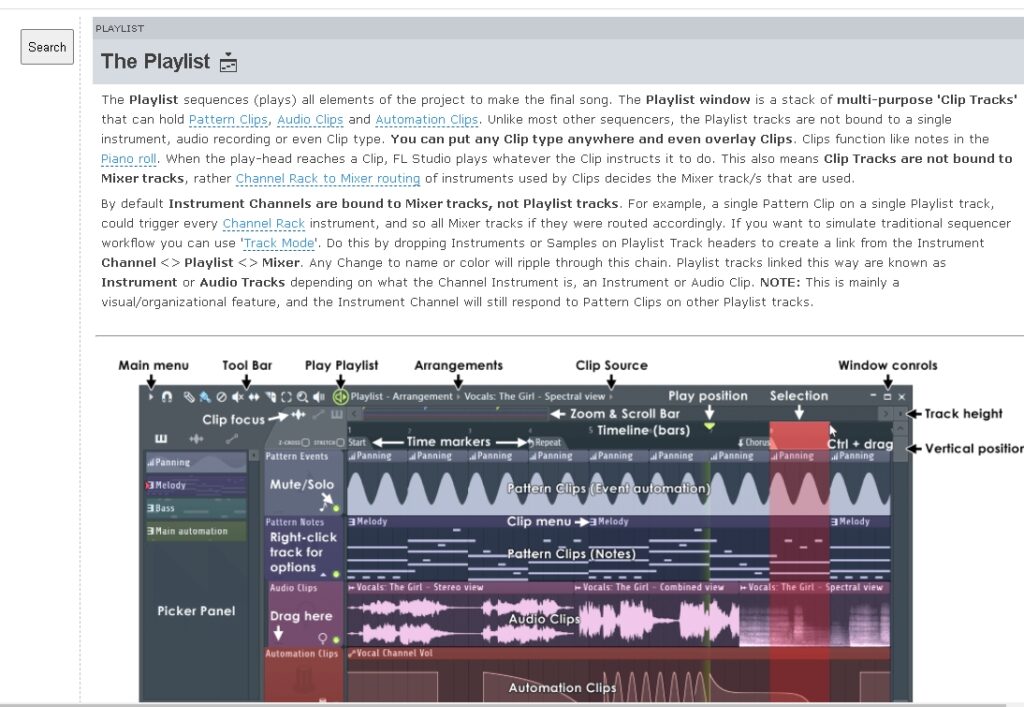
Task: Toggle mute dot on Pattern Events track
Action: pyautogui.click(x=336, y=508)
